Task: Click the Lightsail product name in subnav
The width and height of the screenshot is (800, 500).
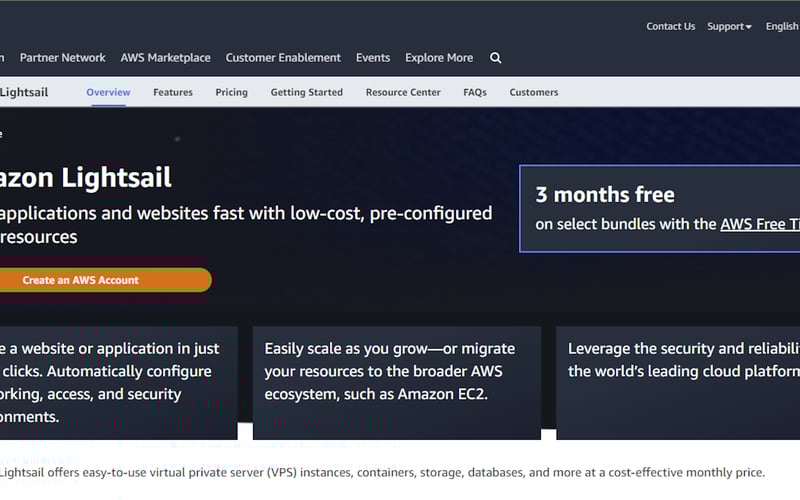Action: pyautogui.click(x=24, y=92)
